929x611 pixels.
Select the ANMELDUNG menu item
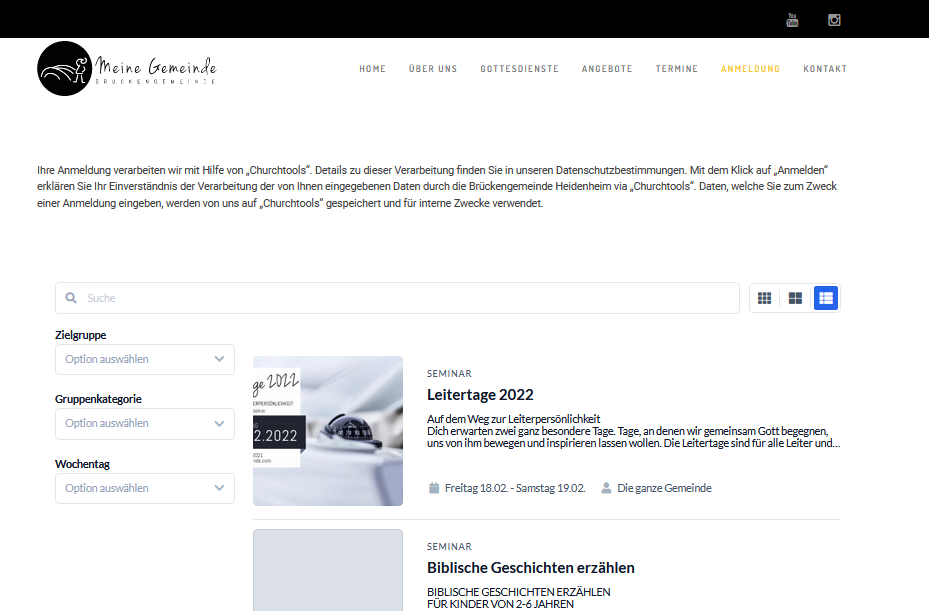751,69
